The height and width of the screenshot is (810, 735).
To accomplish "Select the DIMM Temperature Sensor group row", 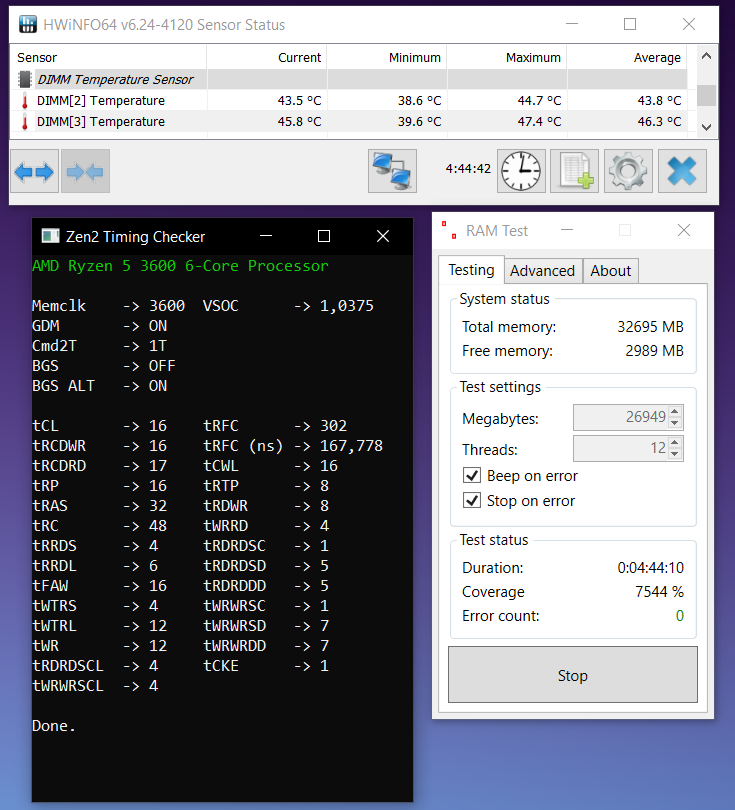I will coord(349,79).
